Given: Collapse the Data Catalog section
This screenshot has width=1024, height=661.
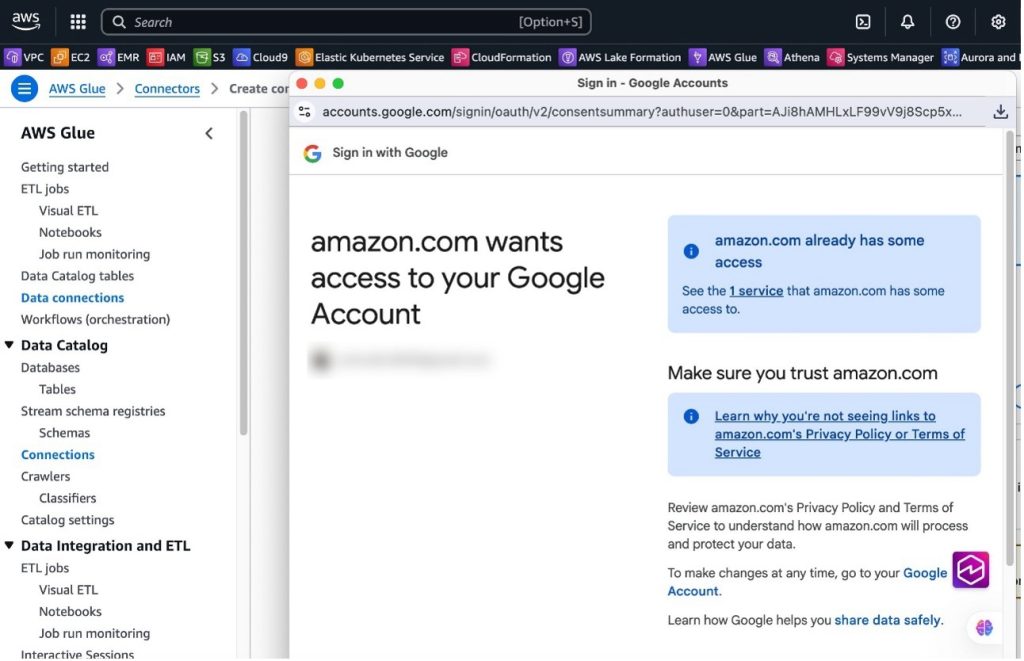Looking at the screenshot, I should coord(10,344).
